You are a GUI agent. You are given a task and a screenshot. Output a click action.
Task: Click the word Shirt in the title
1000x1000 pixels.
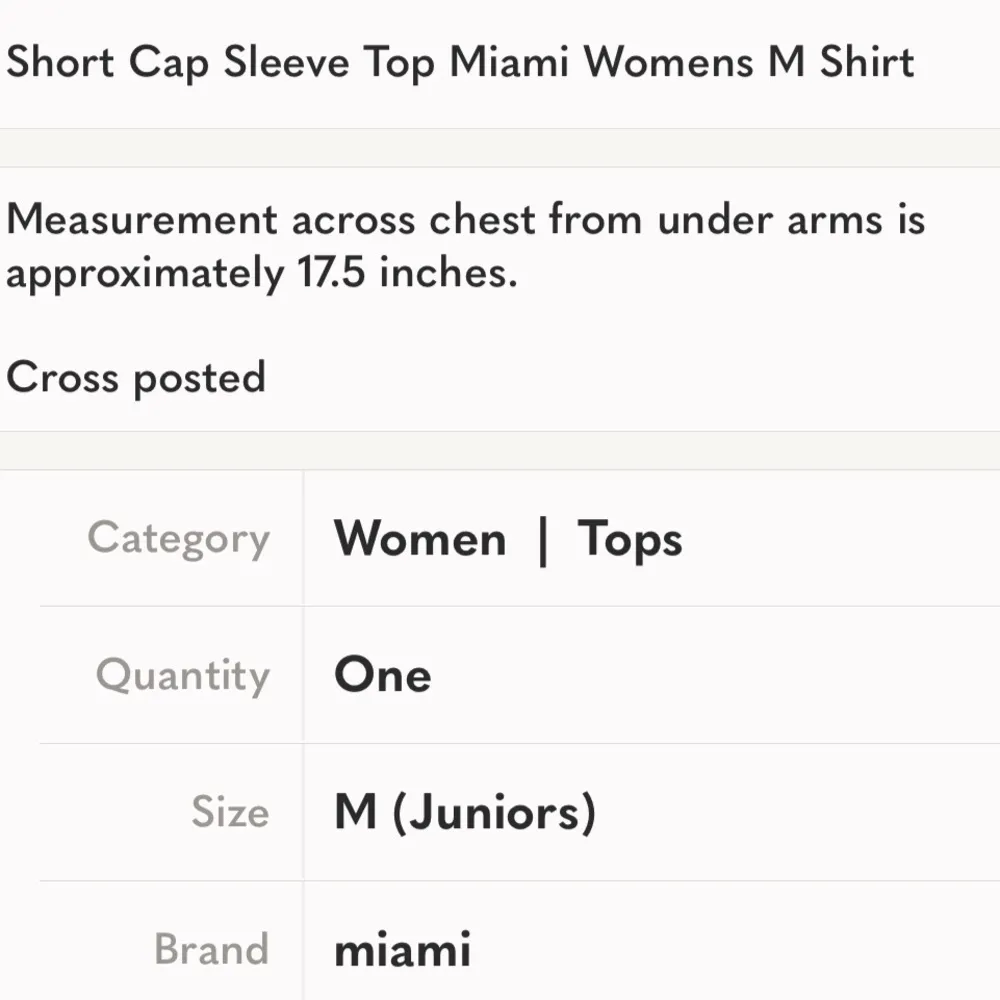pos(867,62)
